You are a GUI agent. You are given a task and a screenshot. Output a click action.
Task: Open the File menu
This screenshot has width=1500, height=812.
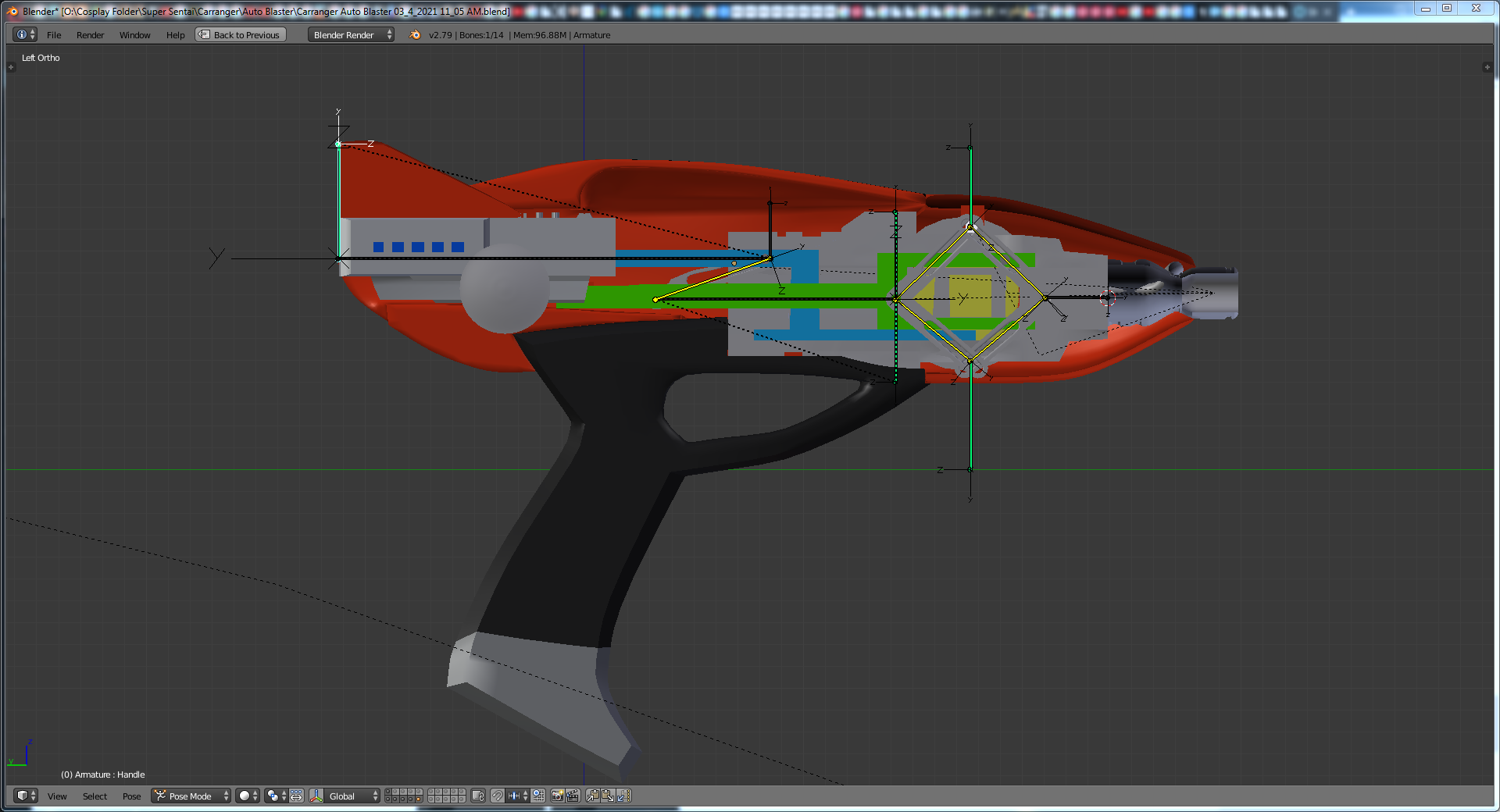click(x=54, y=35)
